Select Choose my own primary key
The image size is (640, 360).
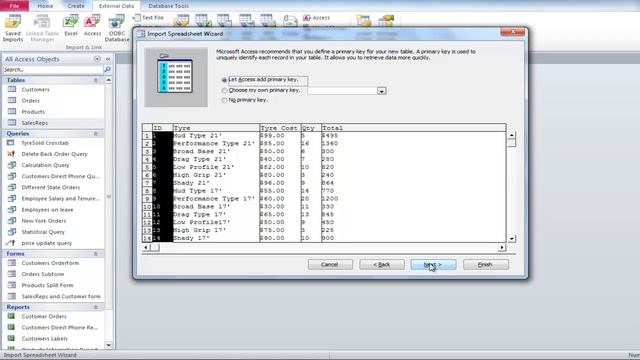click(x=224, y=90)
